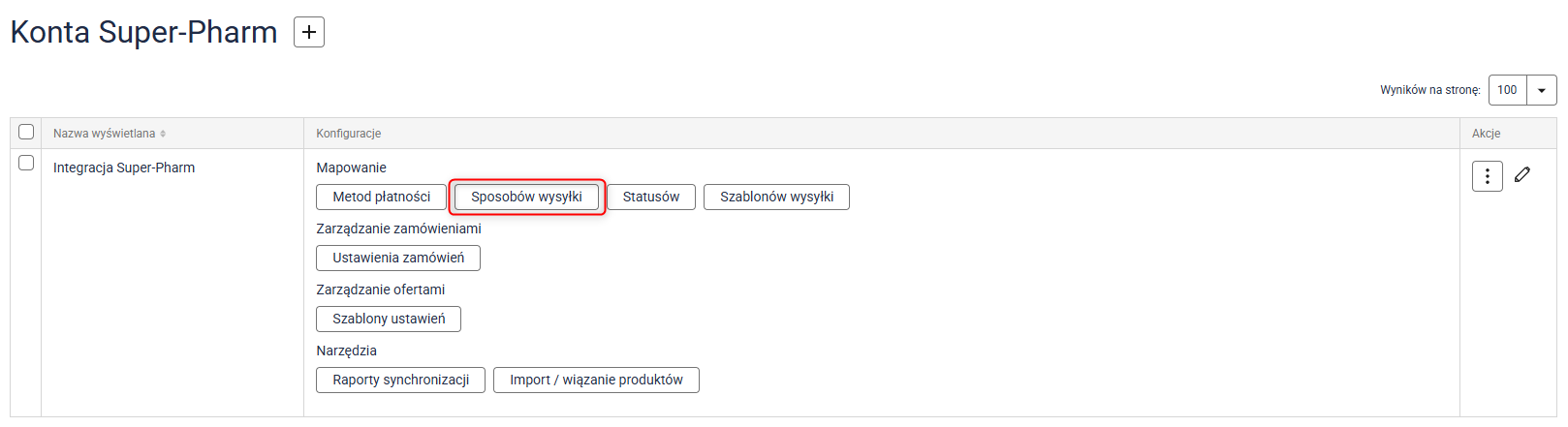Click the Konfiguracje column header
The image size is (1568, 427).
349,134
